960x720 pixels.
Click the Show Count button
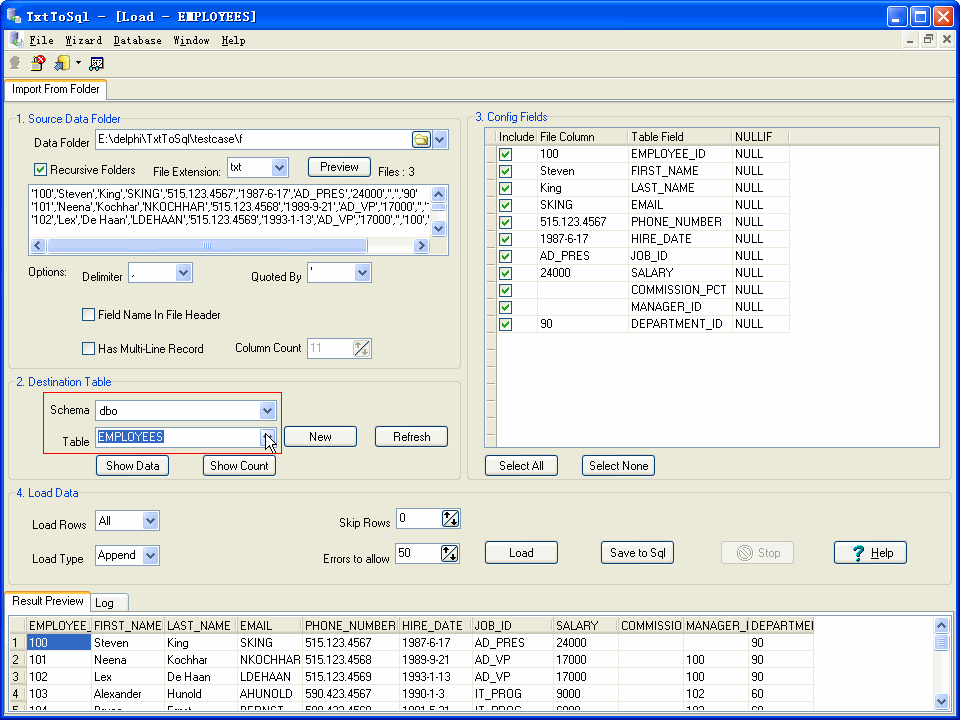[239, 466]
